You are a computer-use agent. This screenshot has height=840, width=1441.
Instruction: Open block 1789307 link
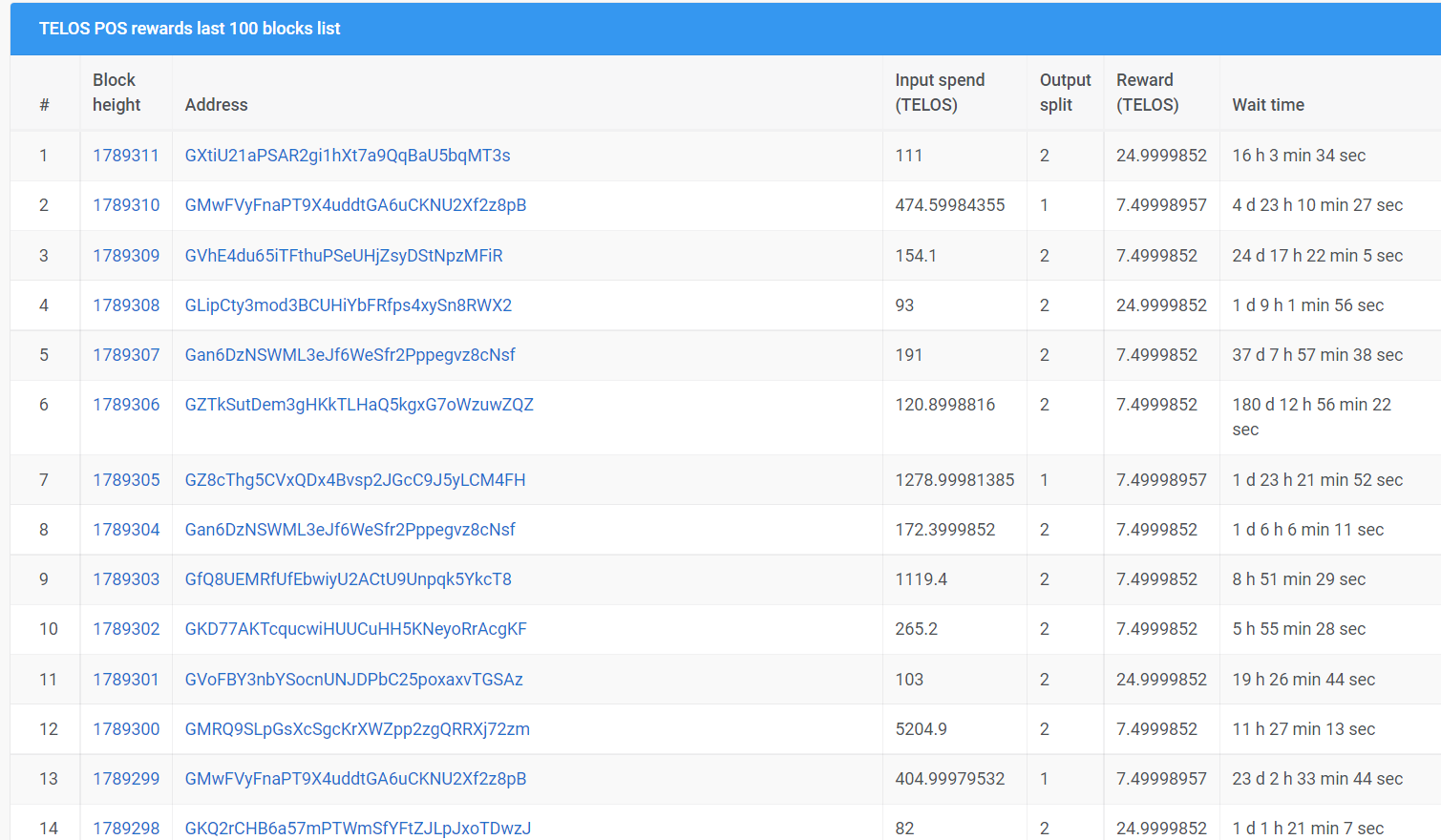[x=126, y=355]
